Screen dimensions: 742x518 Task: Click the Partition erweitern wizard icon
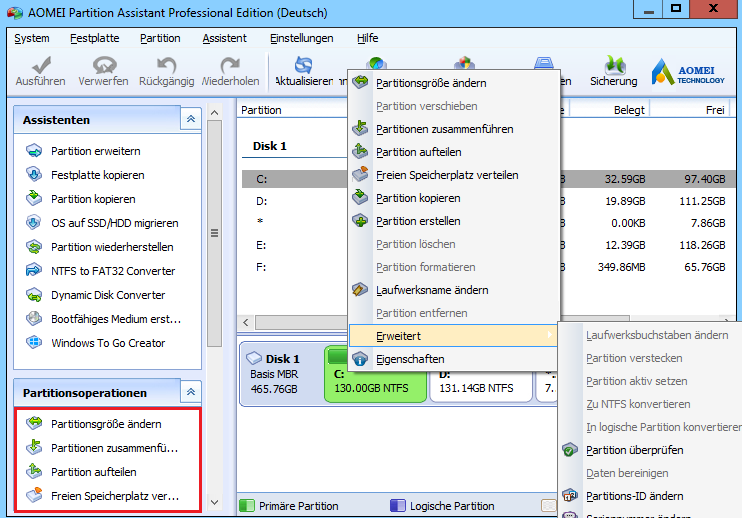(x=34, y=151)
